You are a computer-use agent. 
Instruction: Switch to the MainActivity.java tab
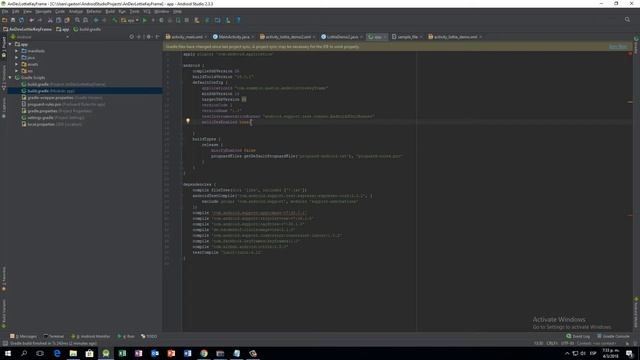[x=233, y=37]
